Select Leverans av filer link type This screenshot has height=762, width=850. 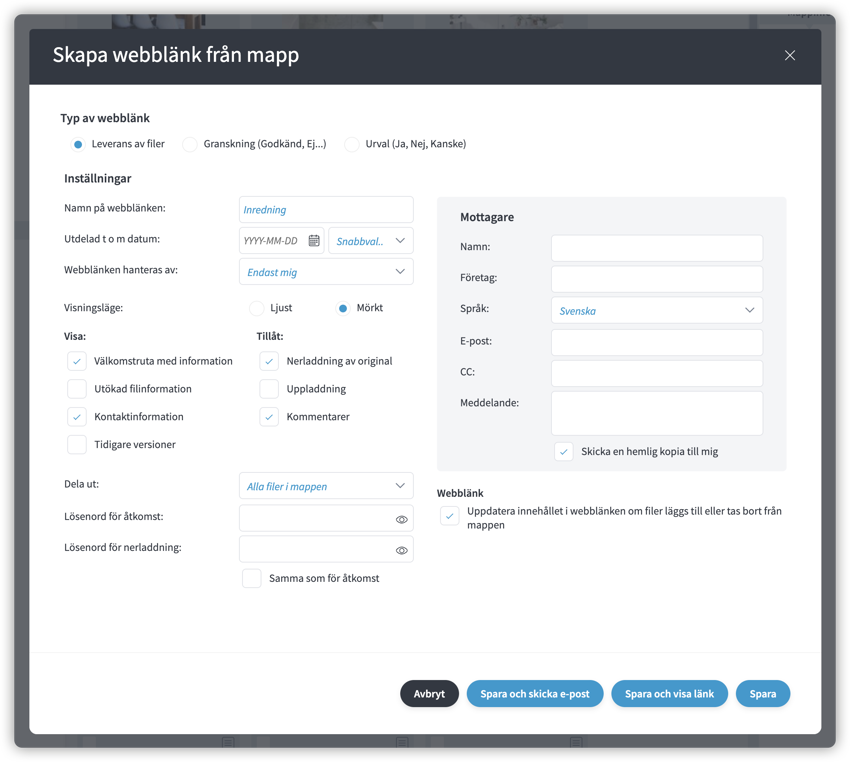78,144
